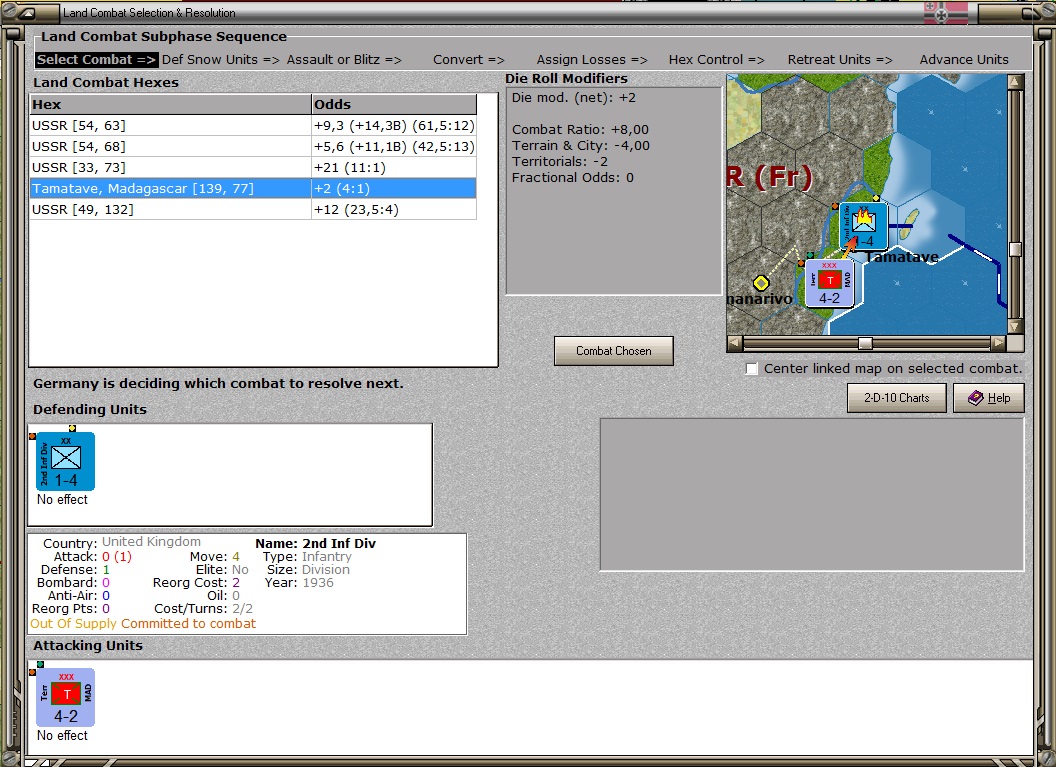Click the map scroll right arrow
The width and height of the screenshot is (1056, 767).
[998, 343]
